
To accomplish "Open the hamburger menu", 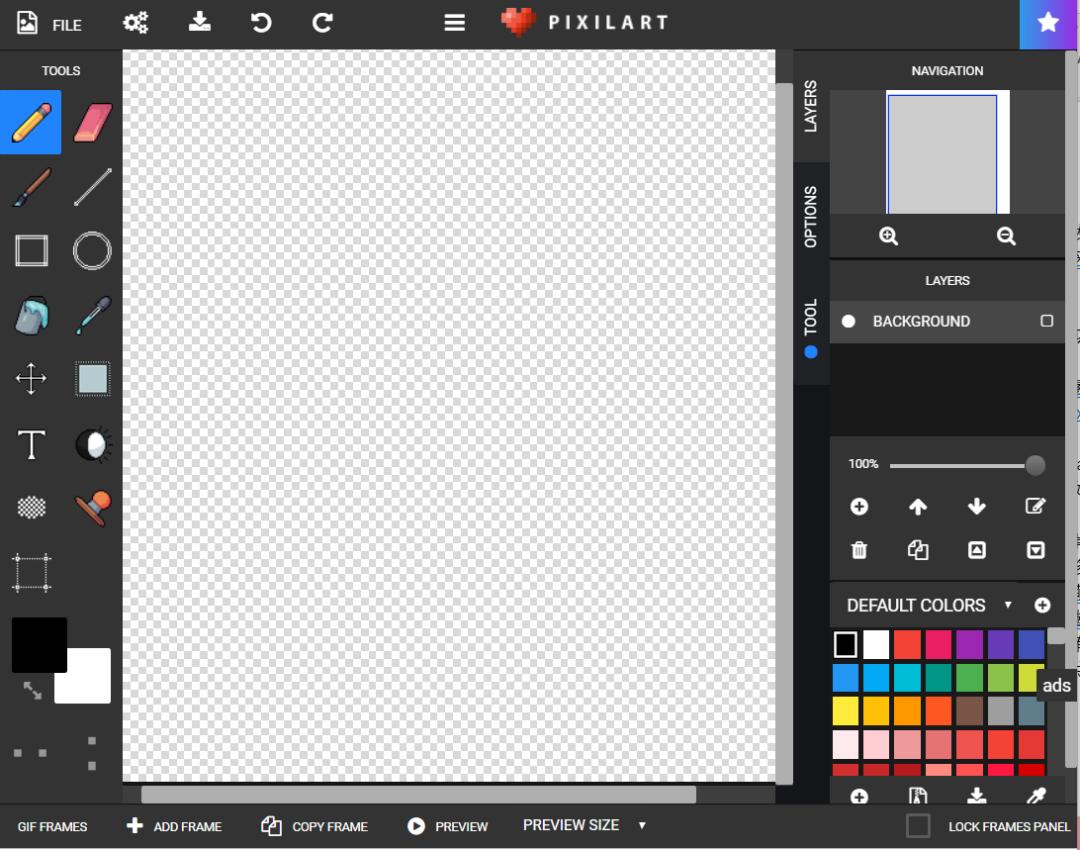I will point(454,23).
